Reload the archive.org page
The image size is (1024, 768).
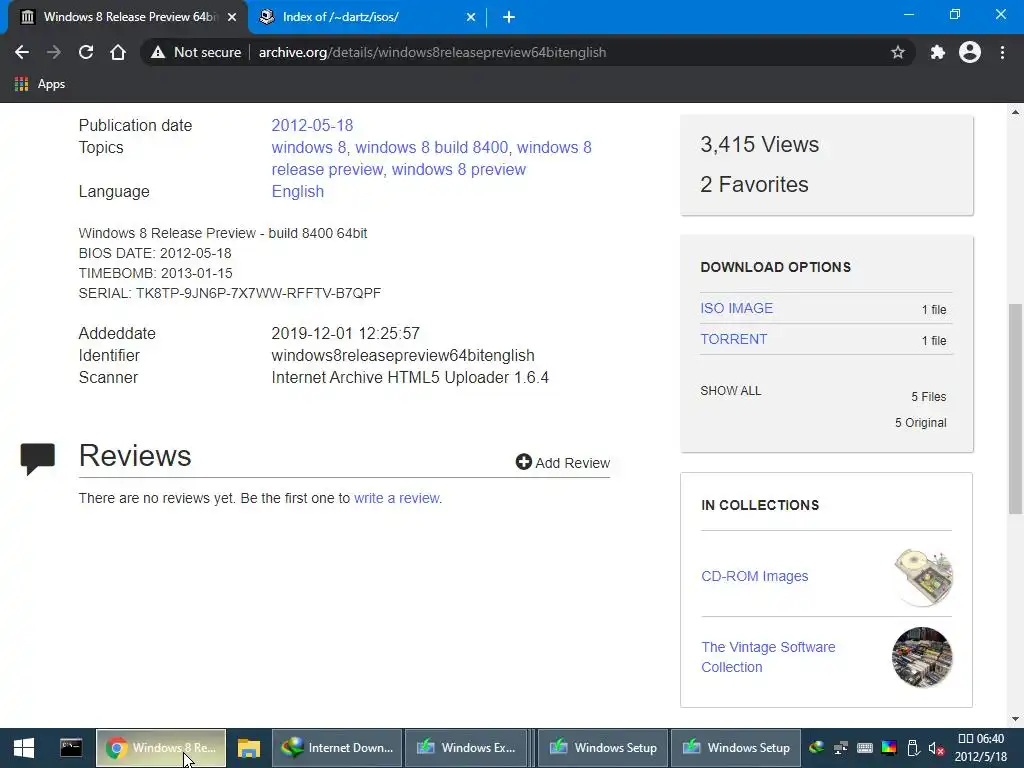pos(86,52)
